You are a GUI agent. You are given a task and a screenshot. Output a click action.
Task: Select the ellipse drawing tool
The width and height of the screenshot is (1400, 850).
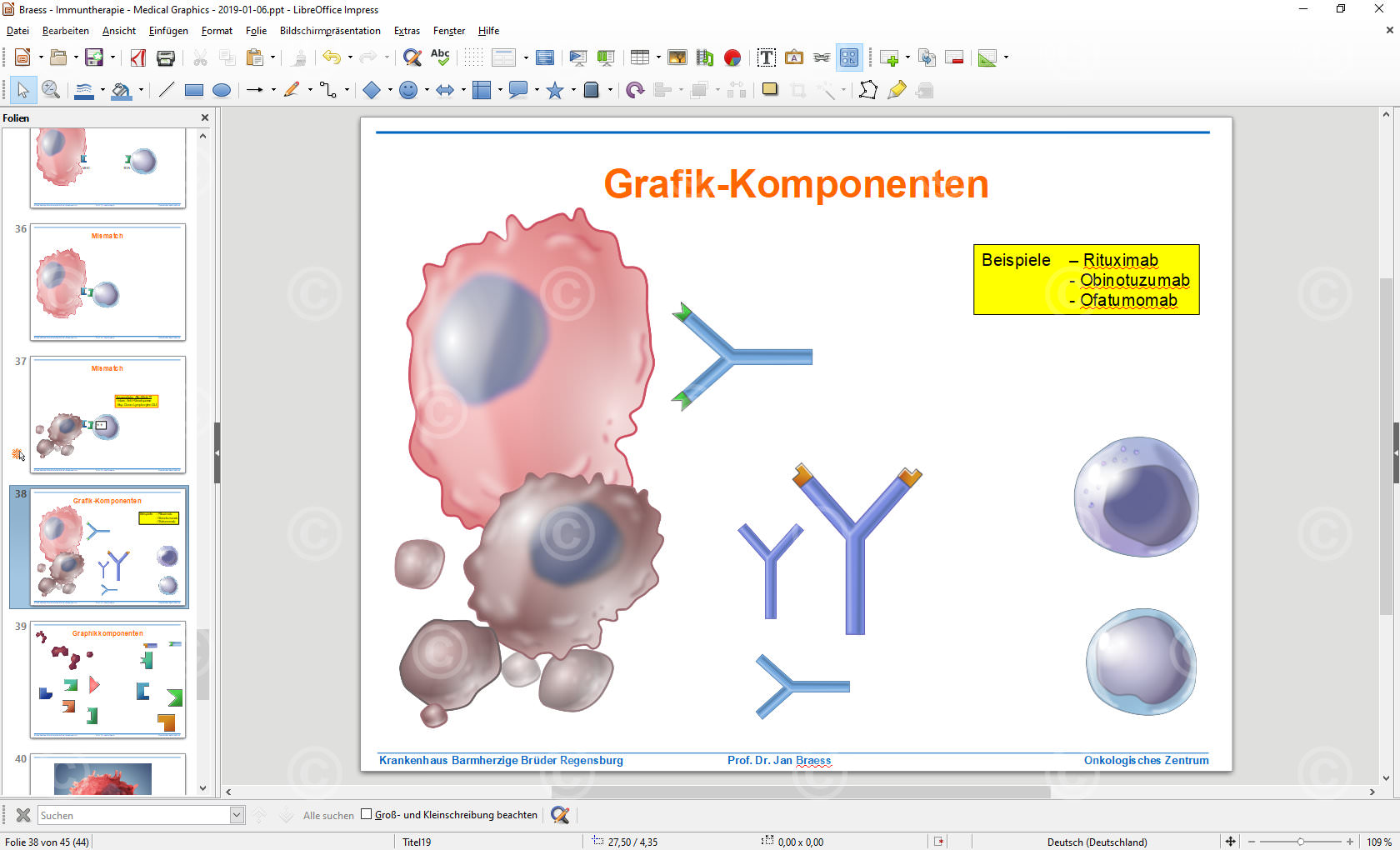point(222,90)
